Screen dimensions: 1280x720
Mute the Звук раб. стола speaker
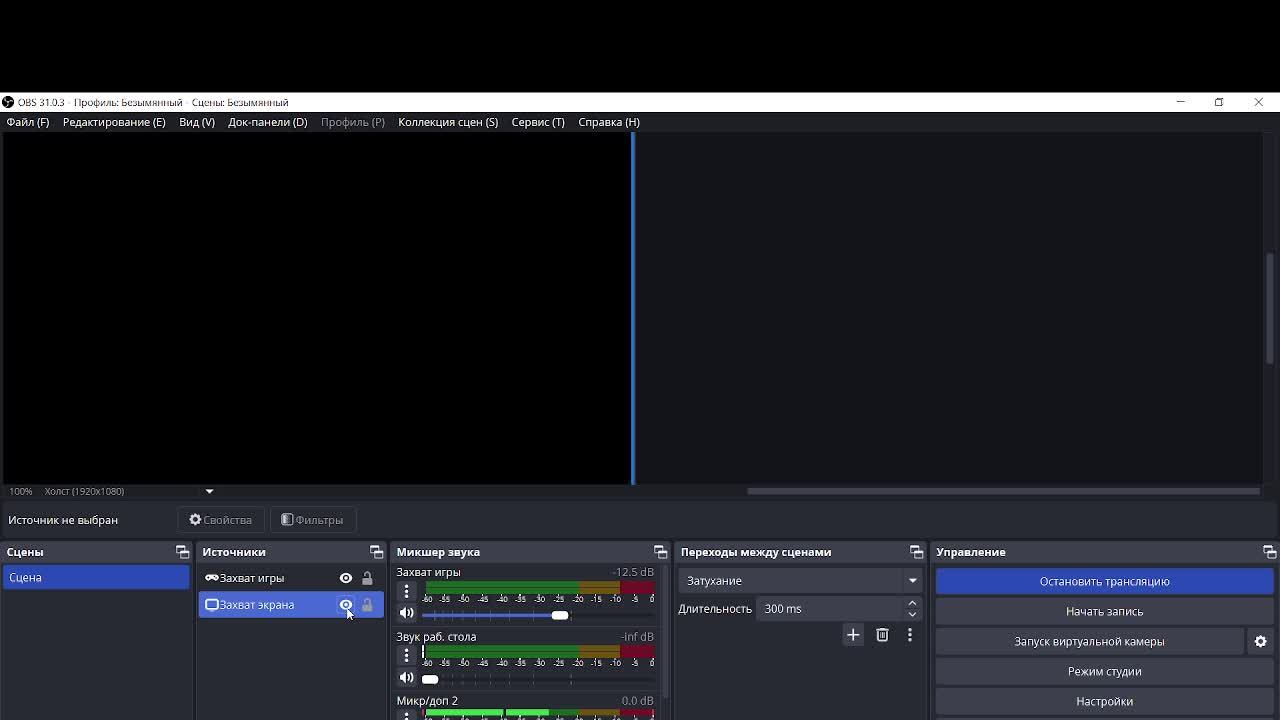point(406,678)
